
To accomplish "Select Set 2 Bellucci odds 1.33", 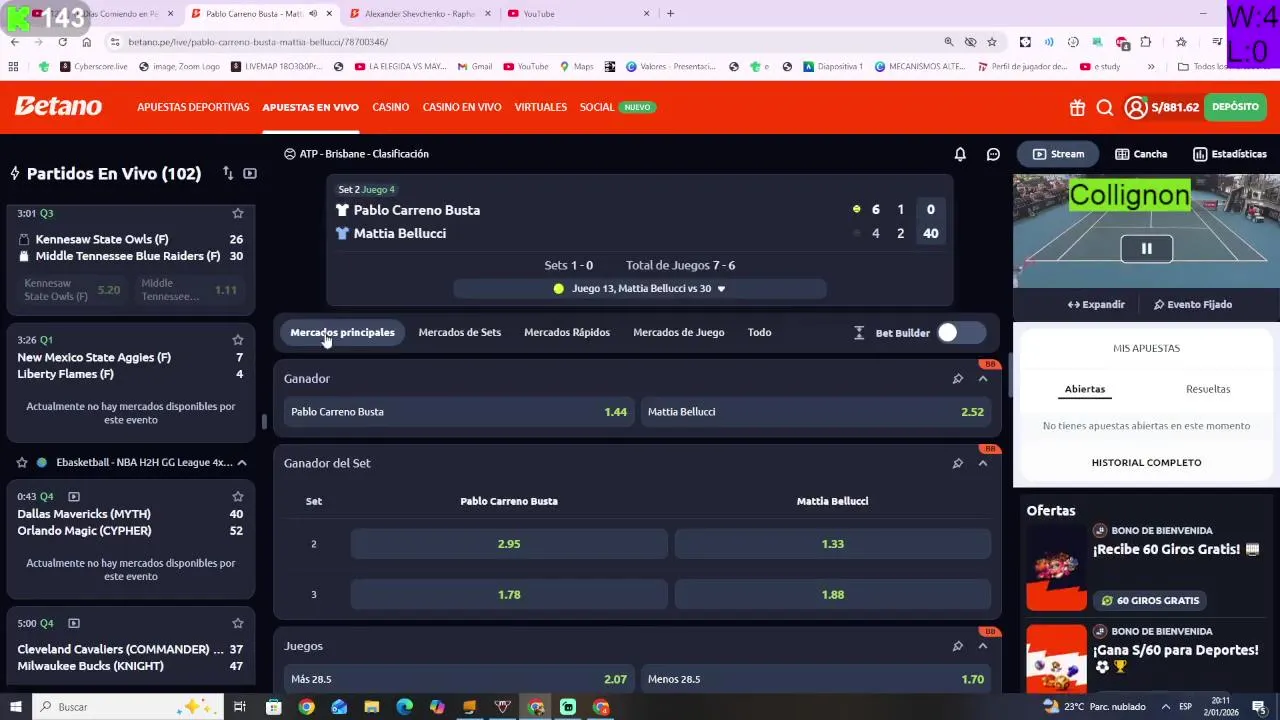I will coord(833,544).
